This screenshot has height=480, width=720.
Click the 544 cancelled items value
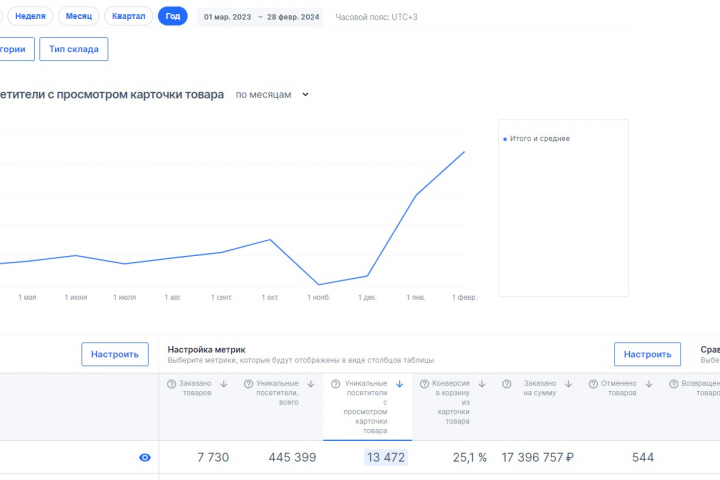tap(643, 457)
